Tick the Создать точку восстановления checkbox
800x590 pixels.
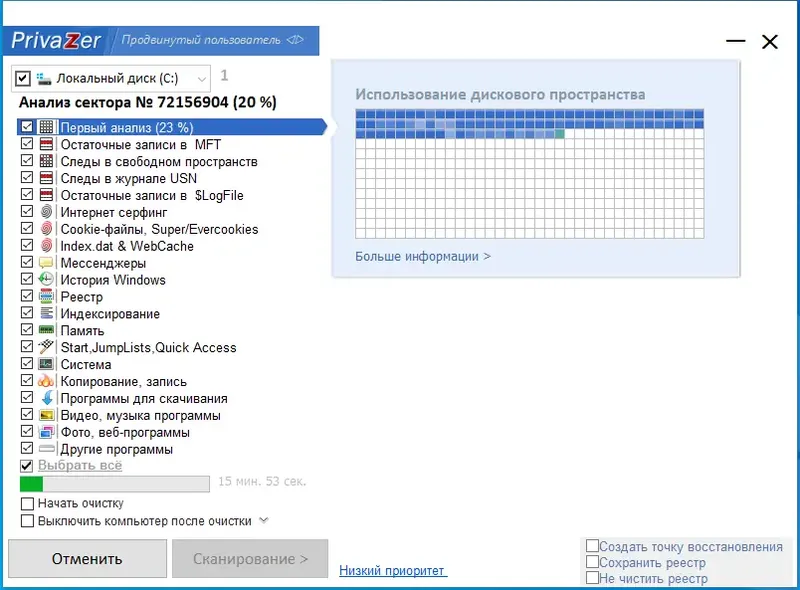(592, 546)
